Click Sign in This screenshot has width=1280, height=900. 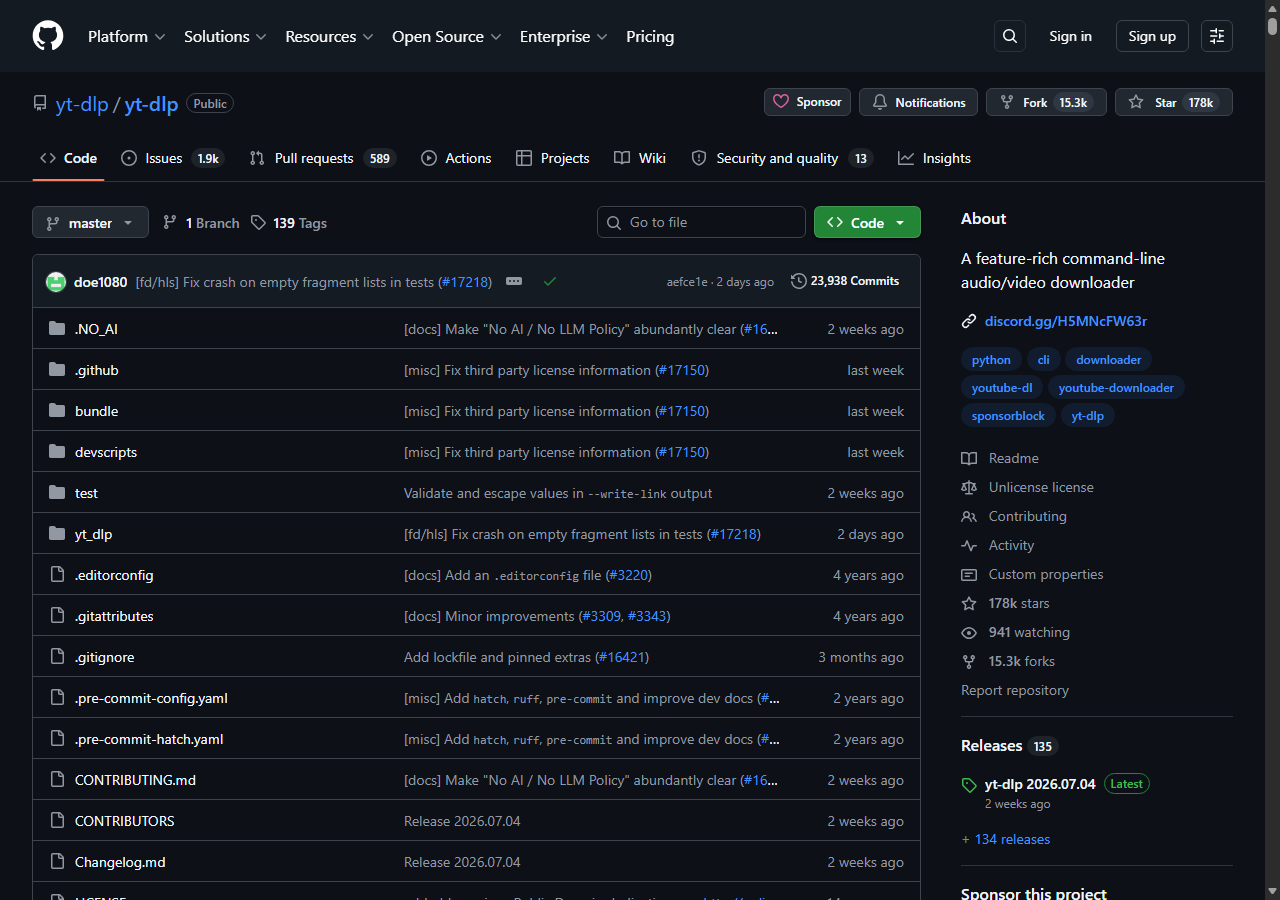click(1070, 36)
